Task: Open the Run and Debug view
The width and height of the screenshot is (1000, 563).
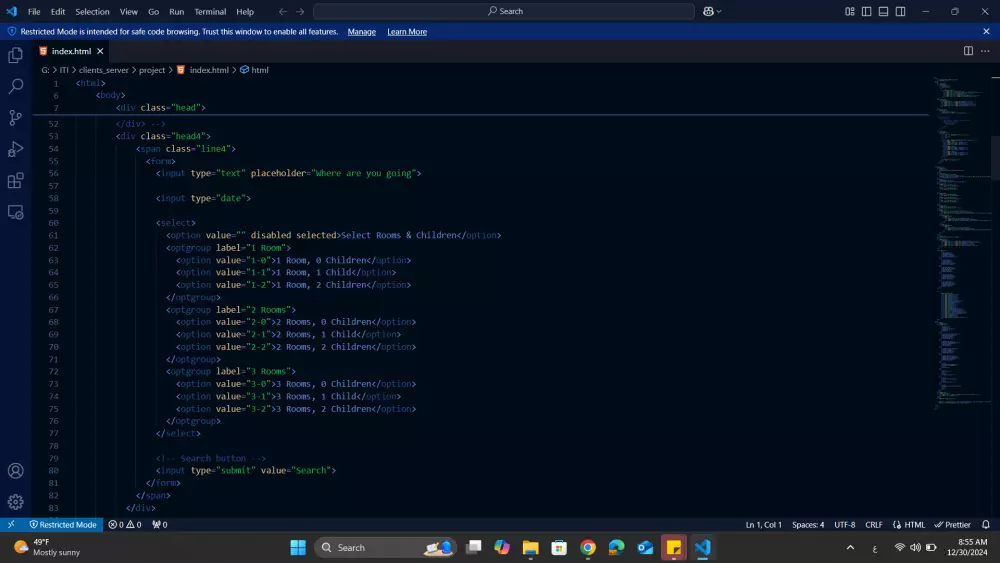Action: [x=15, y=149]
